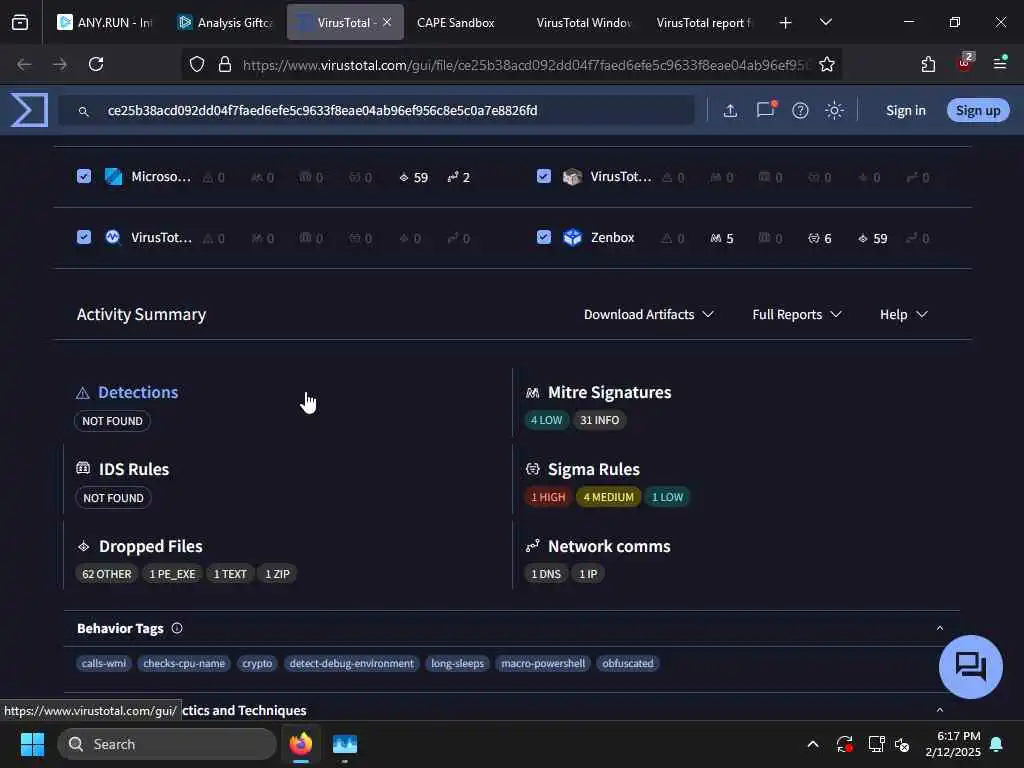Click the Sign up button

tap(978, 110)
